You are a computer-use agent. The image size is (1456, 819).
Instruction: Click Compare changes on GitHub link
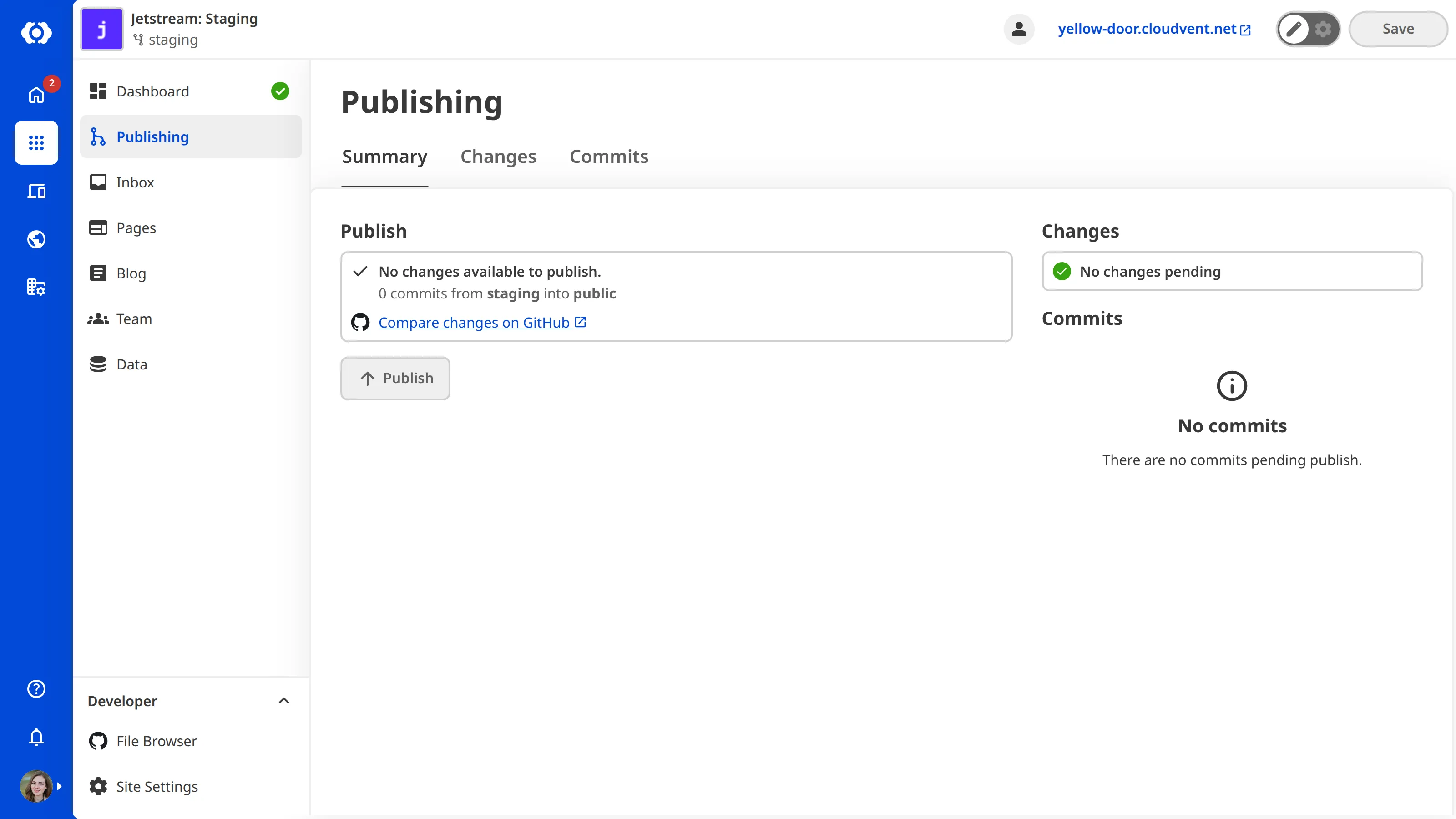pos(482,322)
